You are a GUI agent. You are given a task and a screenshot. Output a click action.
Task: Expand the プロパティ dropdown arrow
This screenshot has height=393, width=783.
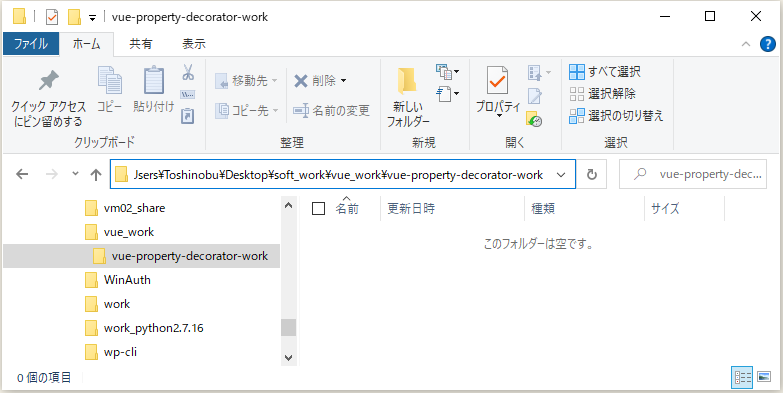coord(498,116)
